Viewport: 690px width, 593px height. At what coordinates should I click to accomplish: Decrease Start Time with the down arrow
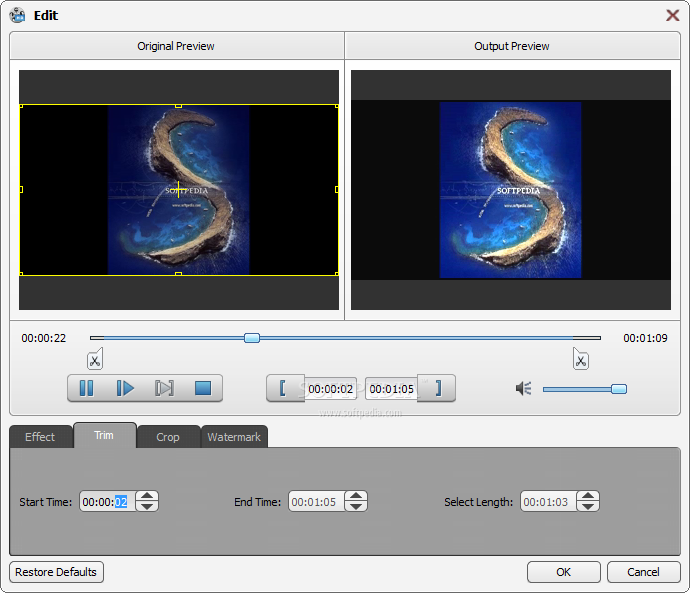coord(147,506)
